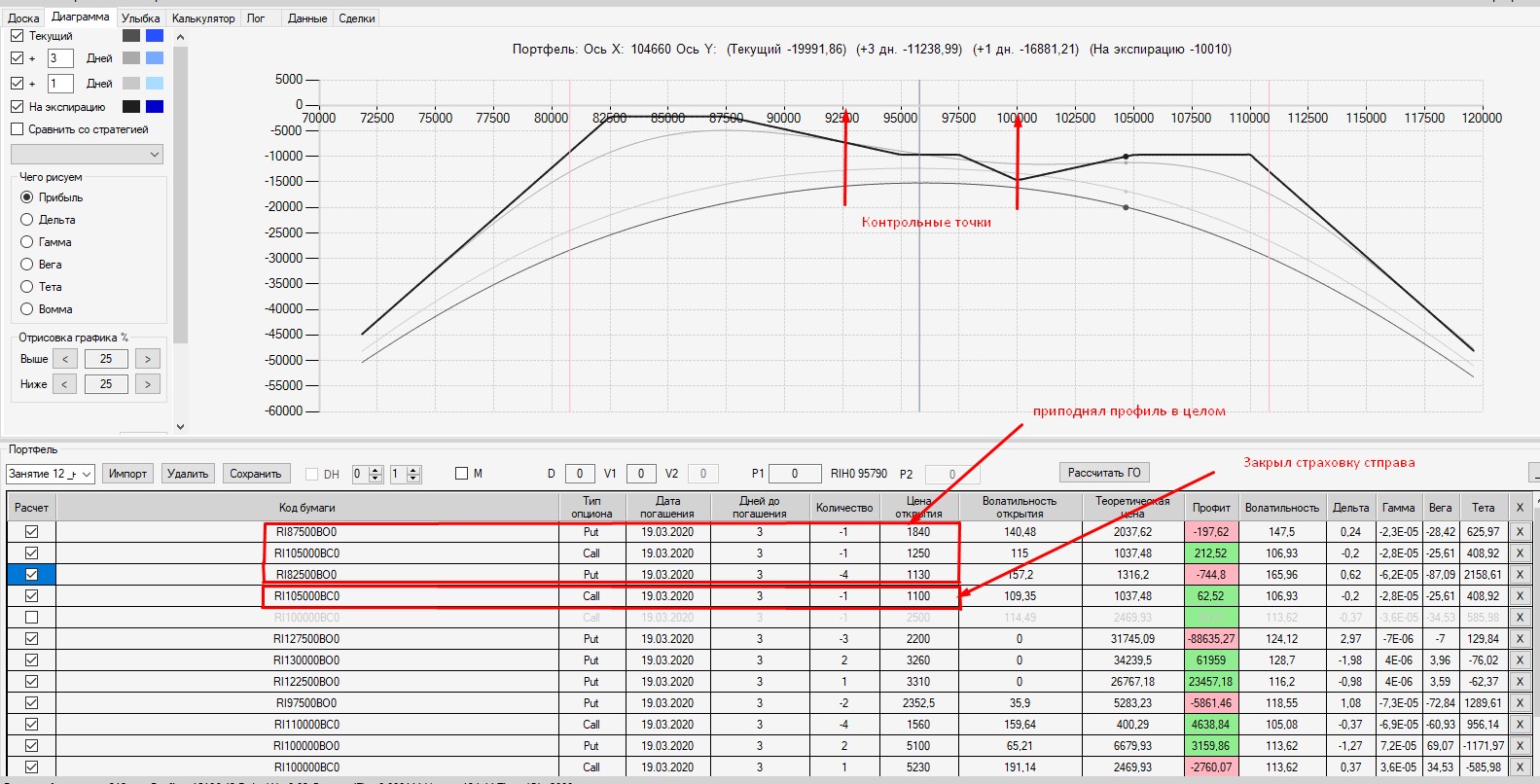Delete the RI127500BO0 position using its X
Screen dimensions: 1540x784
(1520, 639)
